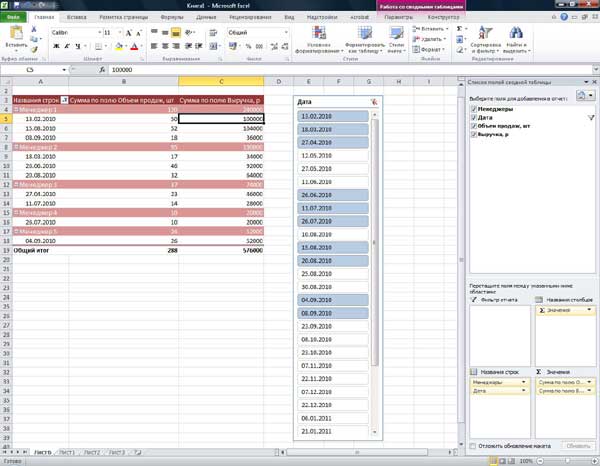Click the font color red swatch

pyautogui.click(x=134, y=47)
